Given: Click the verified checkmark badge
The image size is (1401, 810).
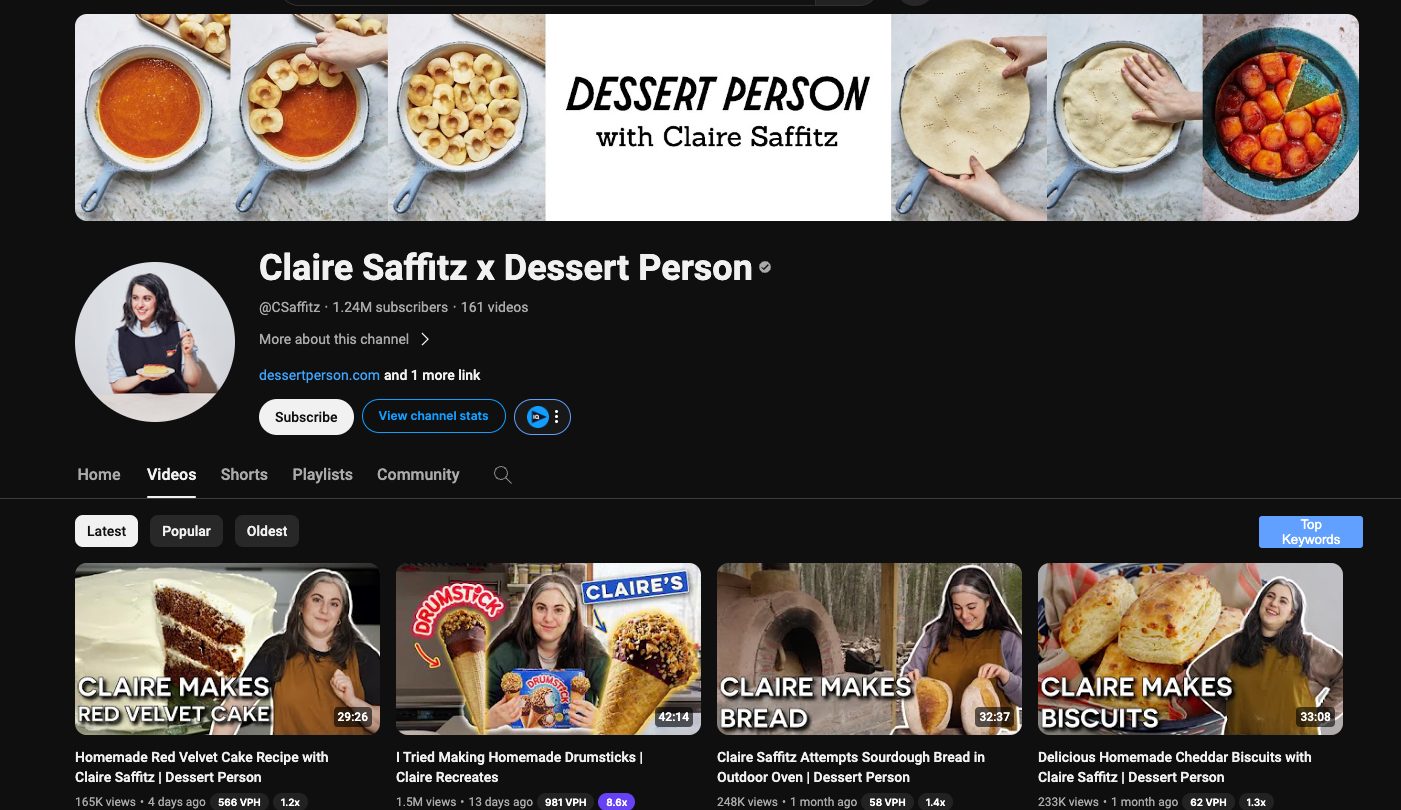Looking at the screenshot, I should click(765, 268).
